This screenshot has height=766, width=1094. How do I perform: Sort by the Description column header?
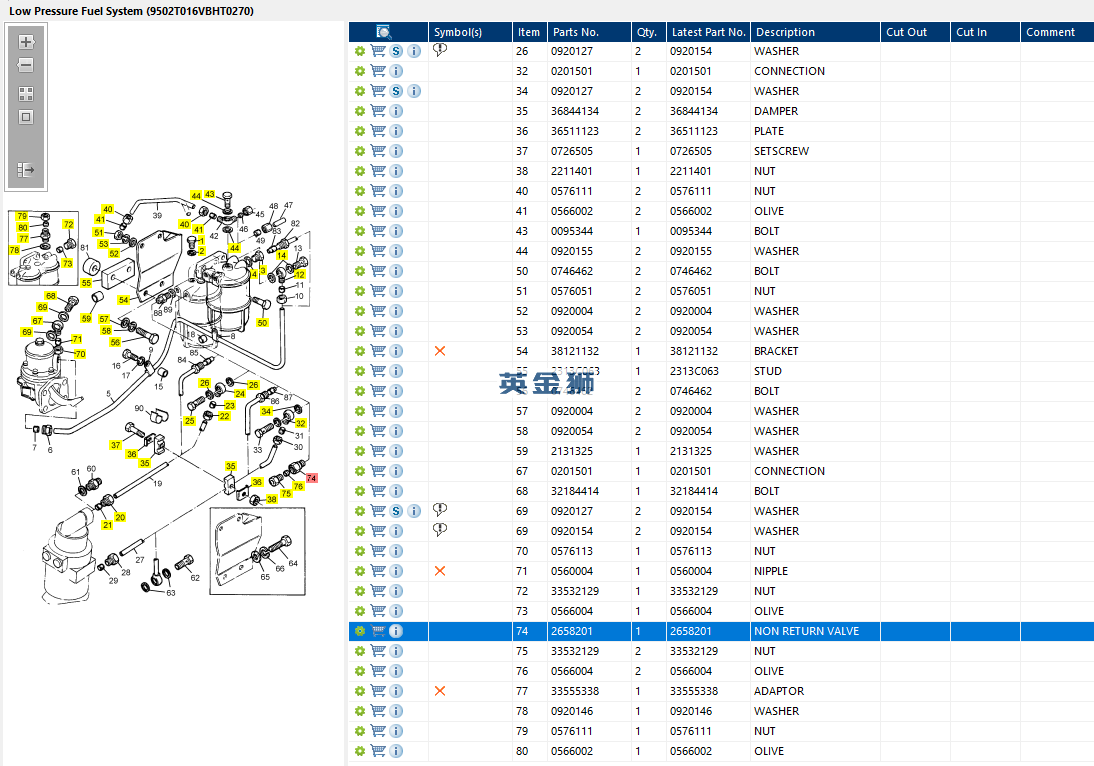[x=815, y=32]
